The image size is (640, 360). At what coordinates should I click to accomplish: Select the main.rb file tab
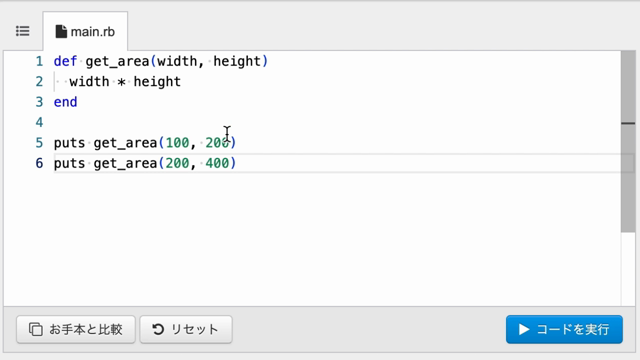[x=85, y=31]
